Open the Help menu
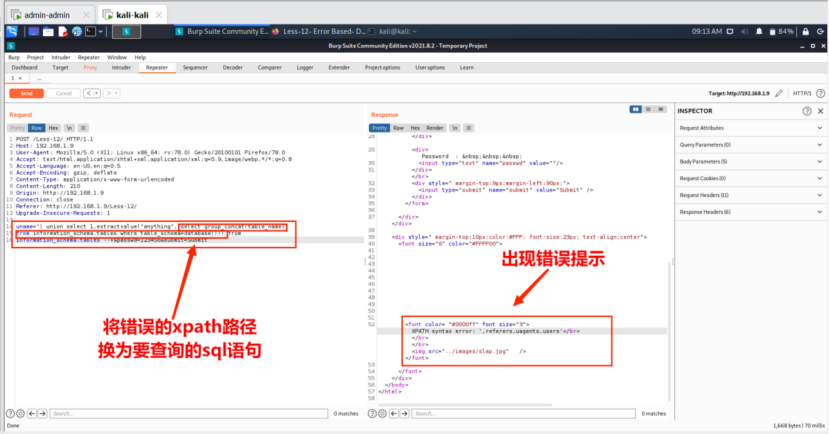This screenshot has height=434, width=829. pos(140,57)
